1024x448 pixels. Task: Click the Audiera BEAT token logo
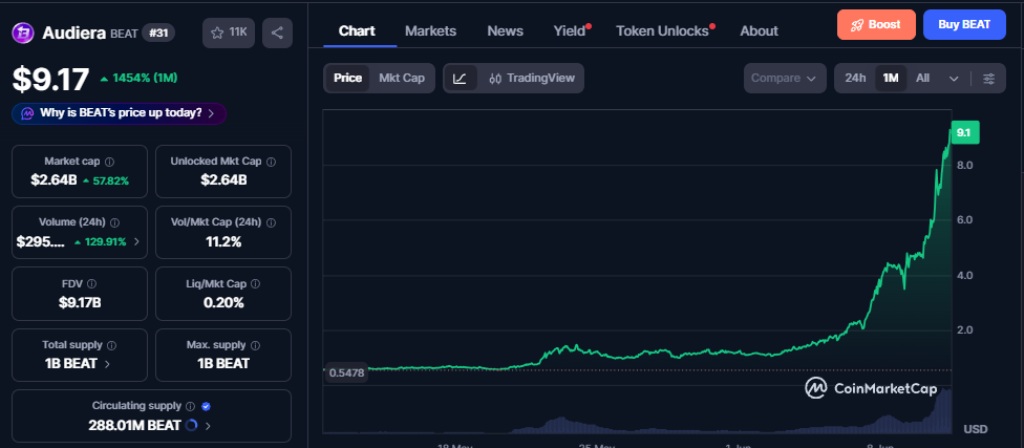[23, 33]
